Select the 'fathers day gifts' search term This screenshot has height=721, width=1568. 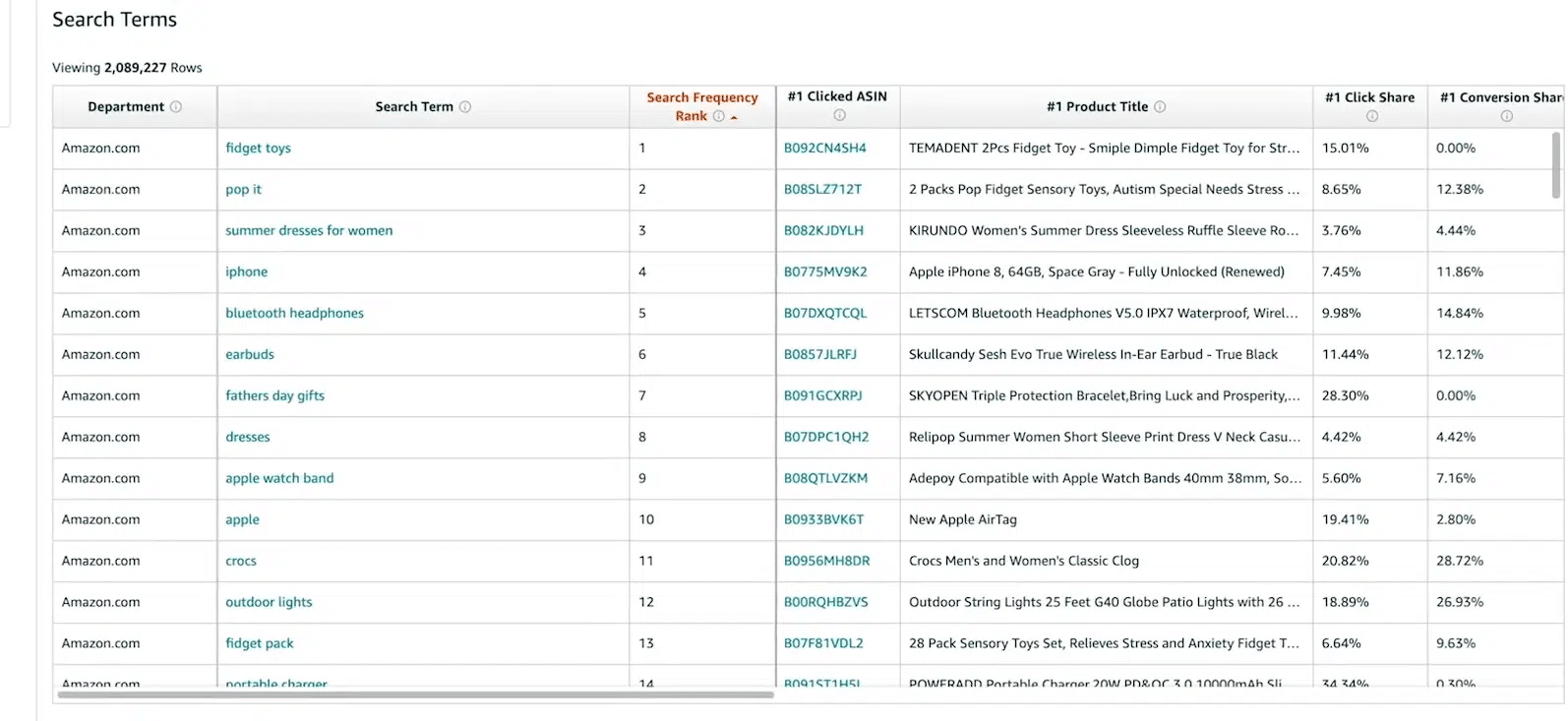pyautogui.click(x=274, y=396)
